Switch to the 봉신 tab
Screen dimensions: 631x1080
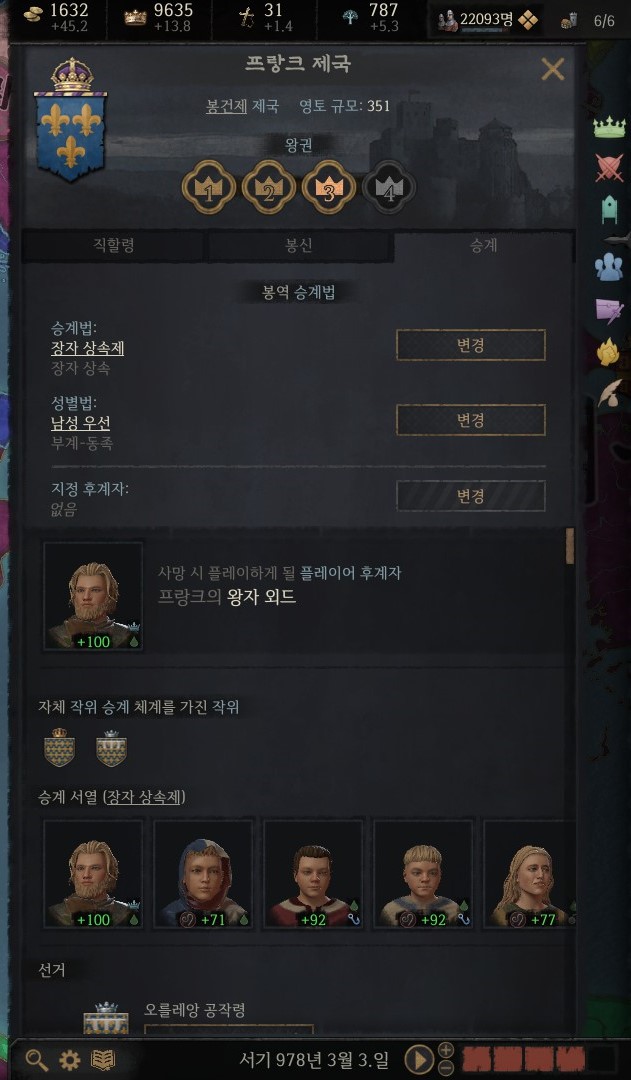(x=300, y=246)
